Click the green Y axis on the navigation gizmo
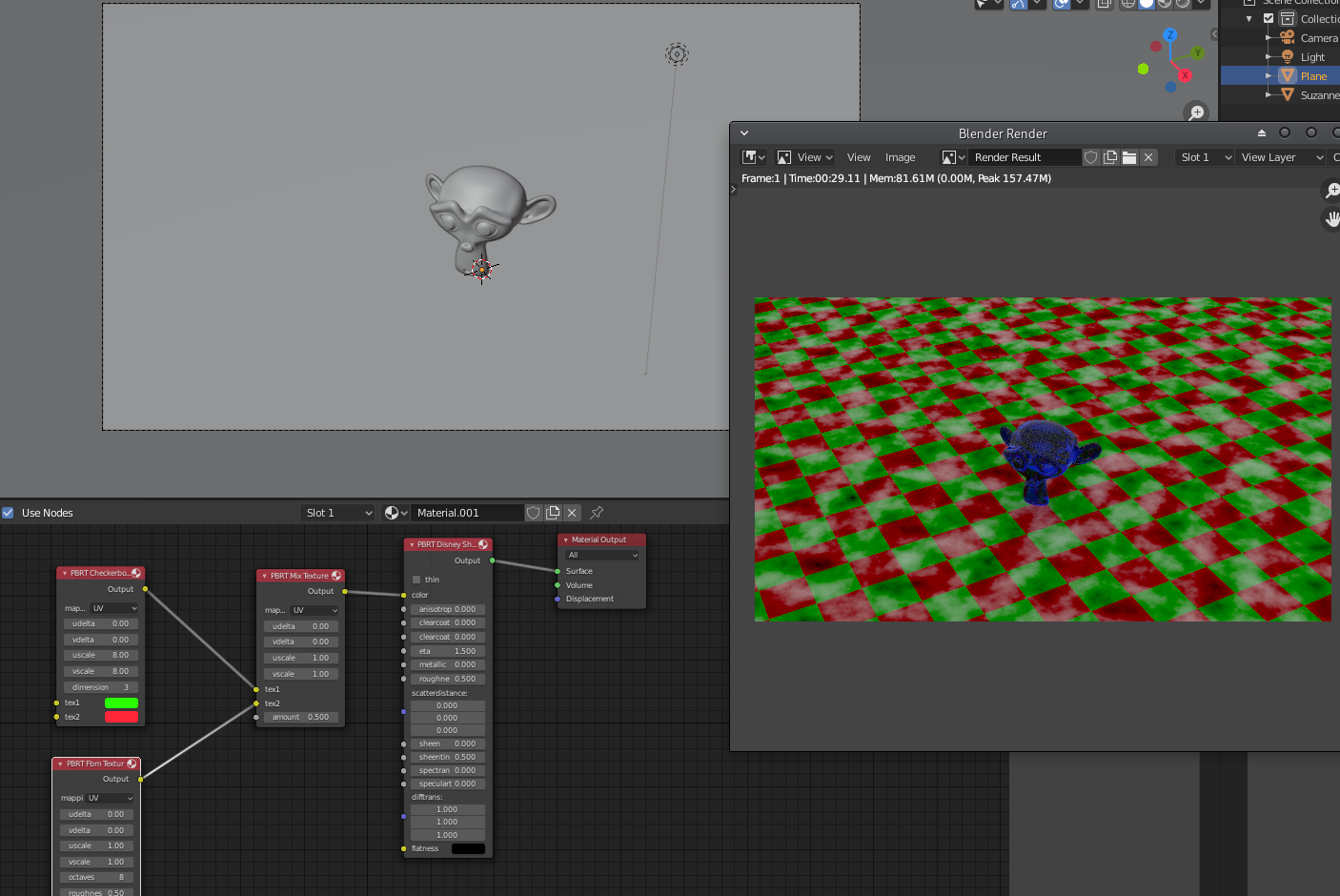The image size is (1340, 896). [x=1198, y=53]
